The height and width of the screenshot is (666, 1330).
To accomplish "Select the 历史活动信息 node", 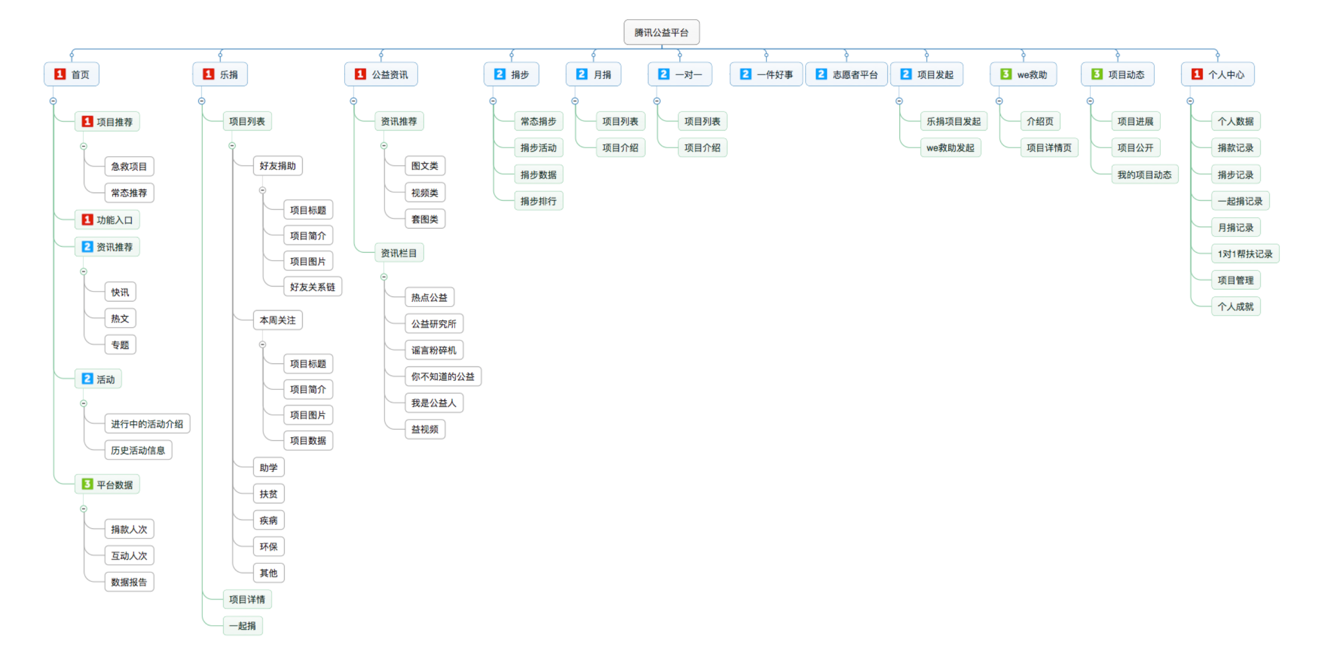I will tap(138, 450).
